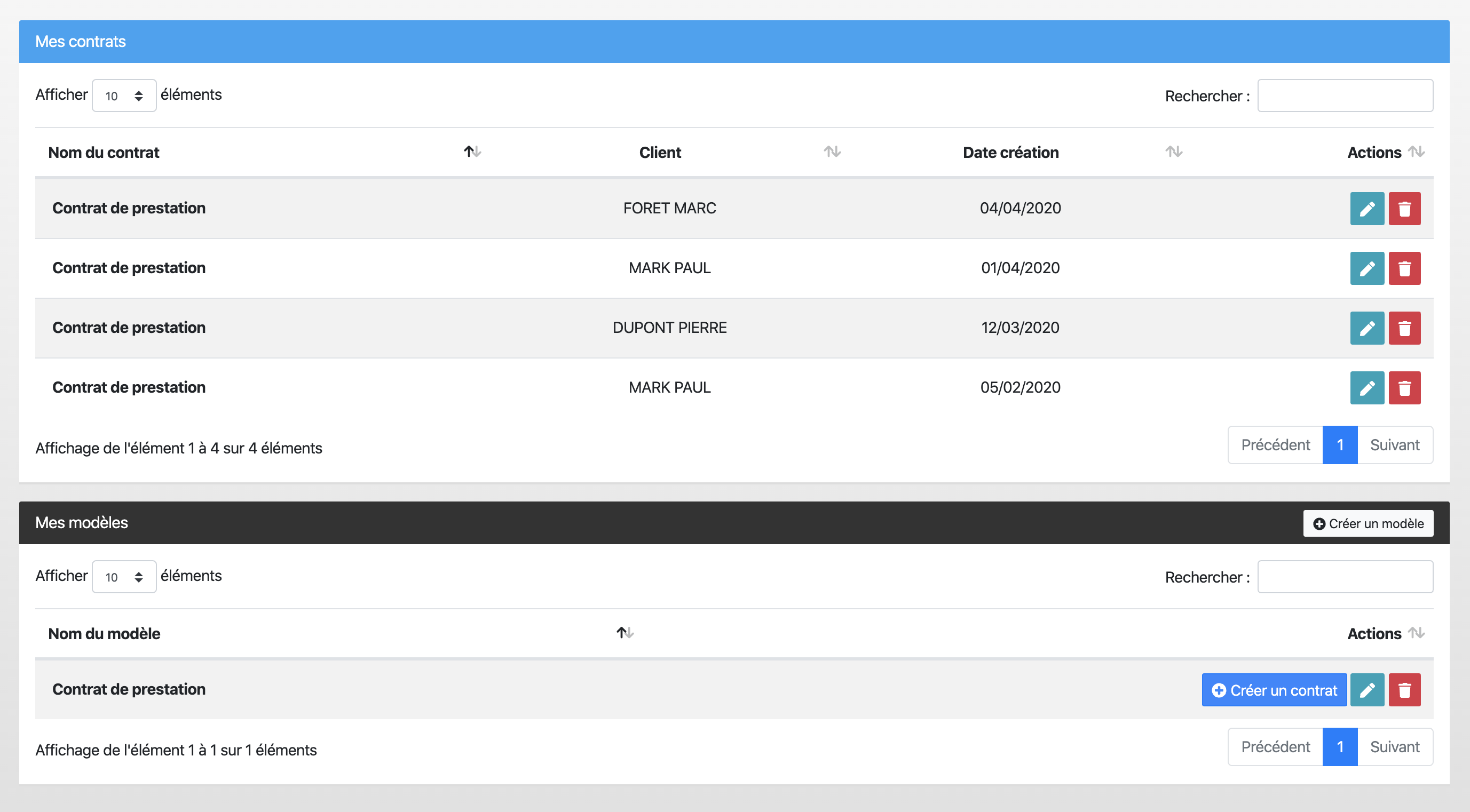Sort models table by Actions arrows
The image size is (1470, 812).
1417,633
